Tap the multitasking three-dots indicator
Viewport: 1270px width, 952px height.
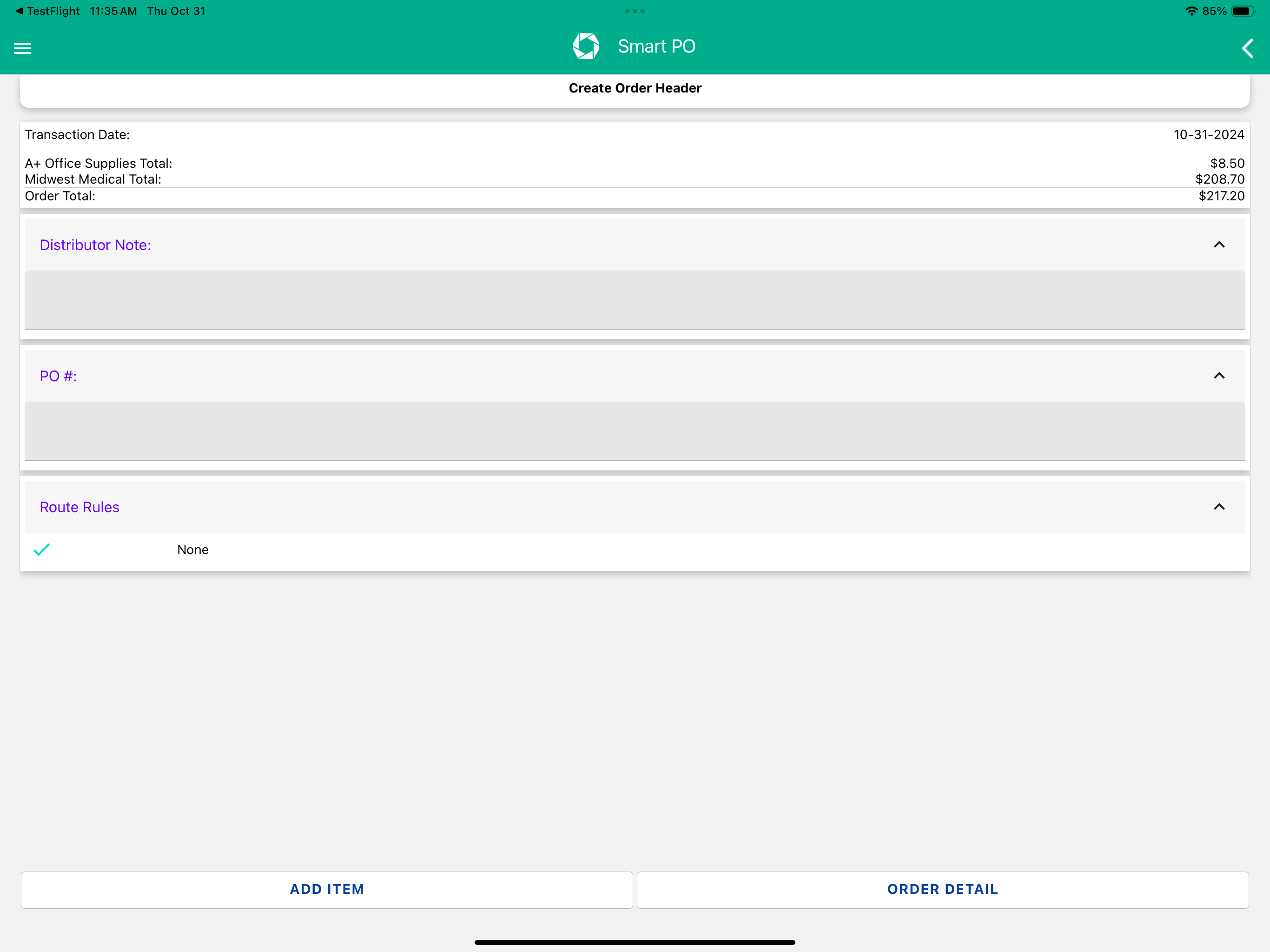635,11
